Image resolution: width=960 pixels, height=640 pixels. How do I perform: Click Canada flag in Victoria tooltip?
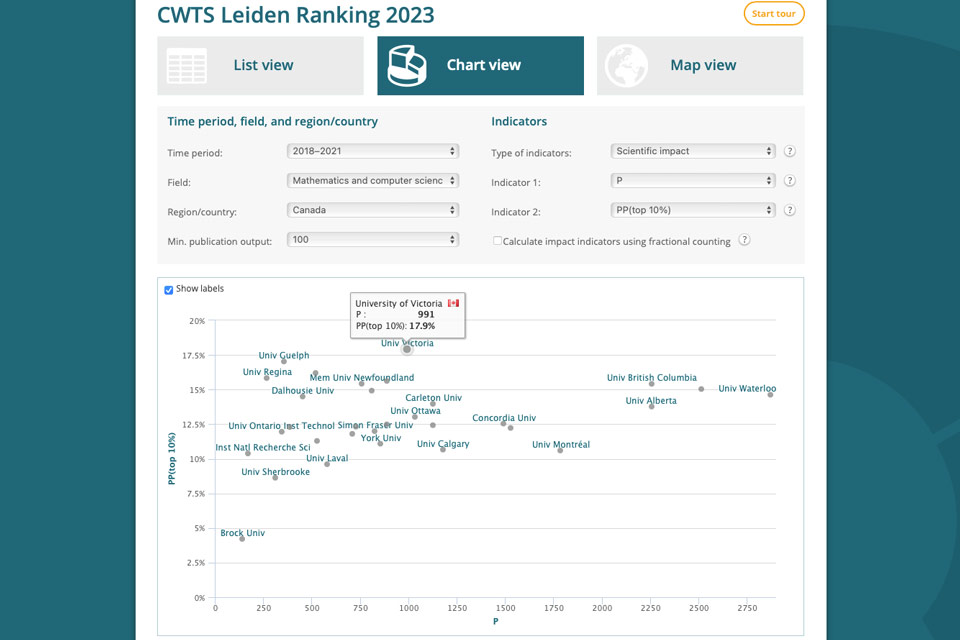tap(453, 303)
